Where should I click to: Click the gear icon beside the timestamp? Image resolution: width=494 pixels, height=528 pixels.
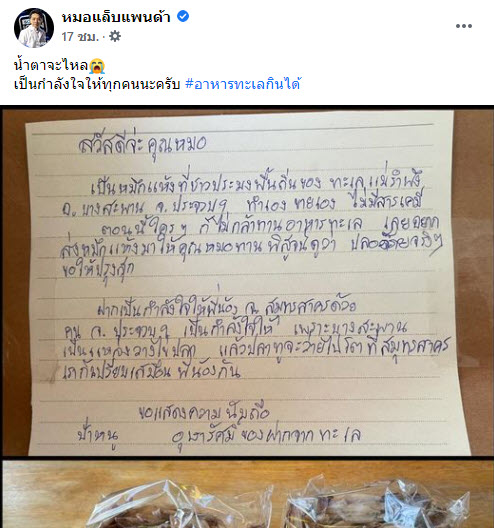(115, 36)
